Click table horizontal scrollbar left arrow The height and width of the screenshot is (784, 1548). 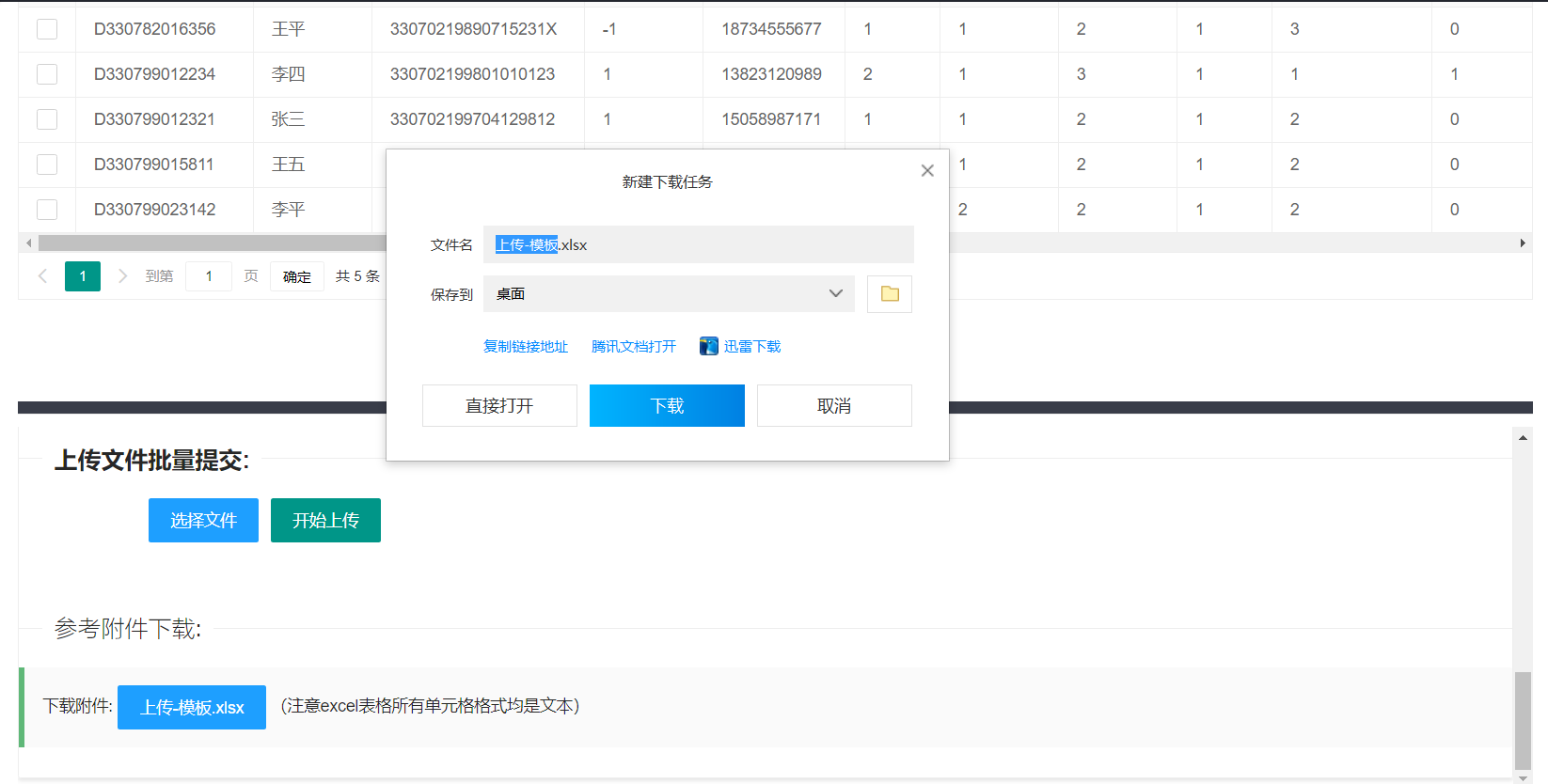[29, 243]
